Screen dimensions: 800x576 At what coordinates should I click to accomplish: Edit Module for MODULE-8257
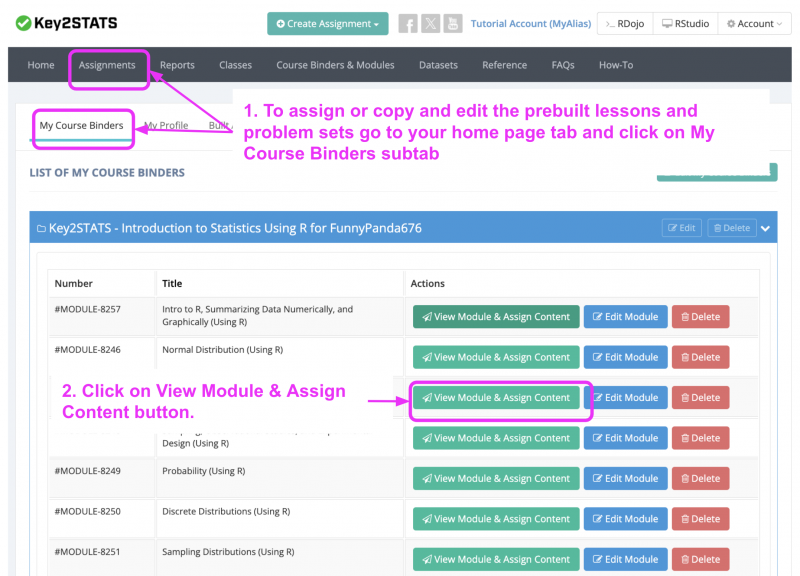click(x=626, y=317)
